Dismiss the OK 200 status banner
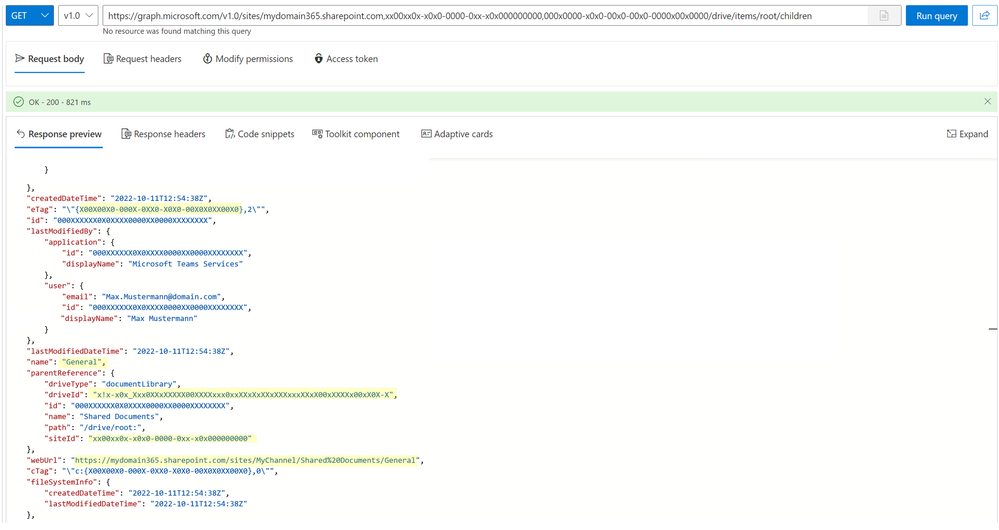 (x=988, y=102)
